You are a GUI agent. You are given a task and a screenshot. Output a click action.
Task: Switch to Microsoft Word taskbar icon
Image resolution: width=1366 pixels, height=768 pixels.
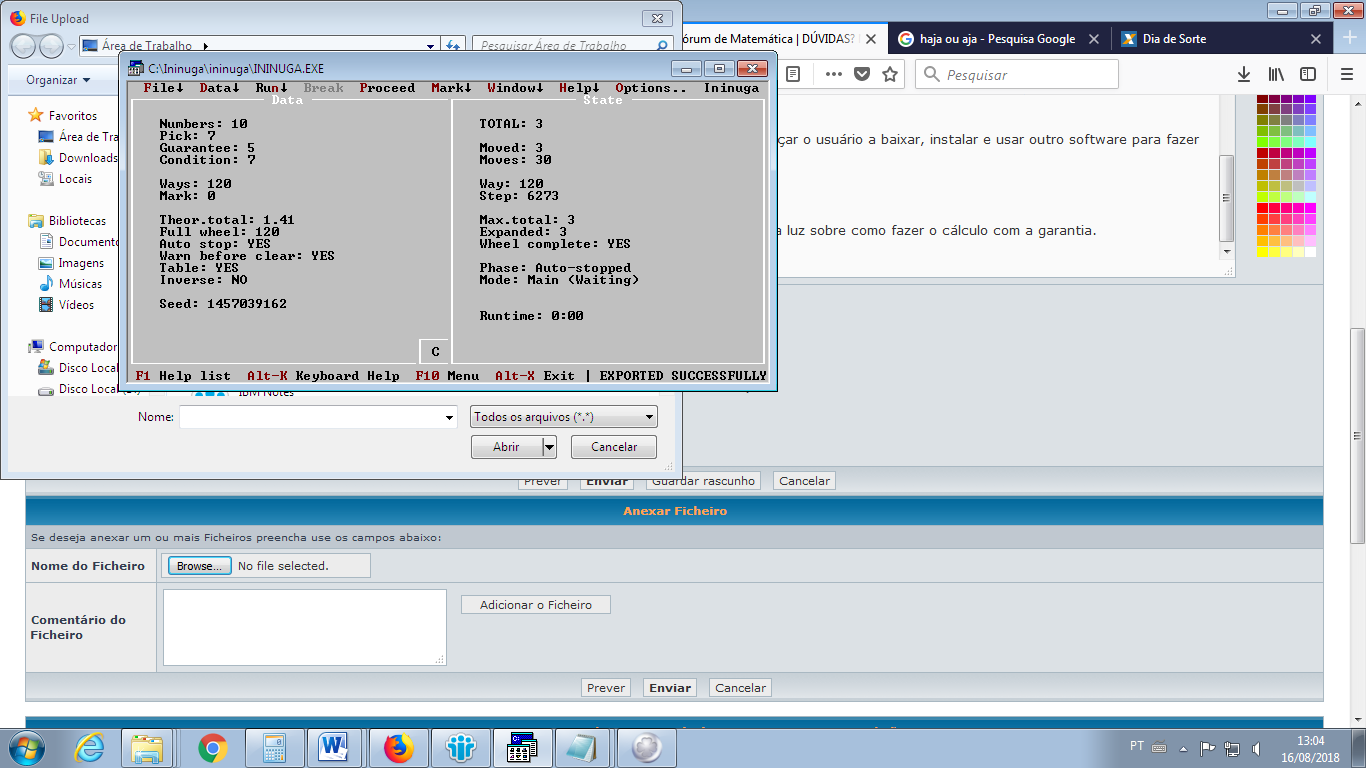point(334,748)
